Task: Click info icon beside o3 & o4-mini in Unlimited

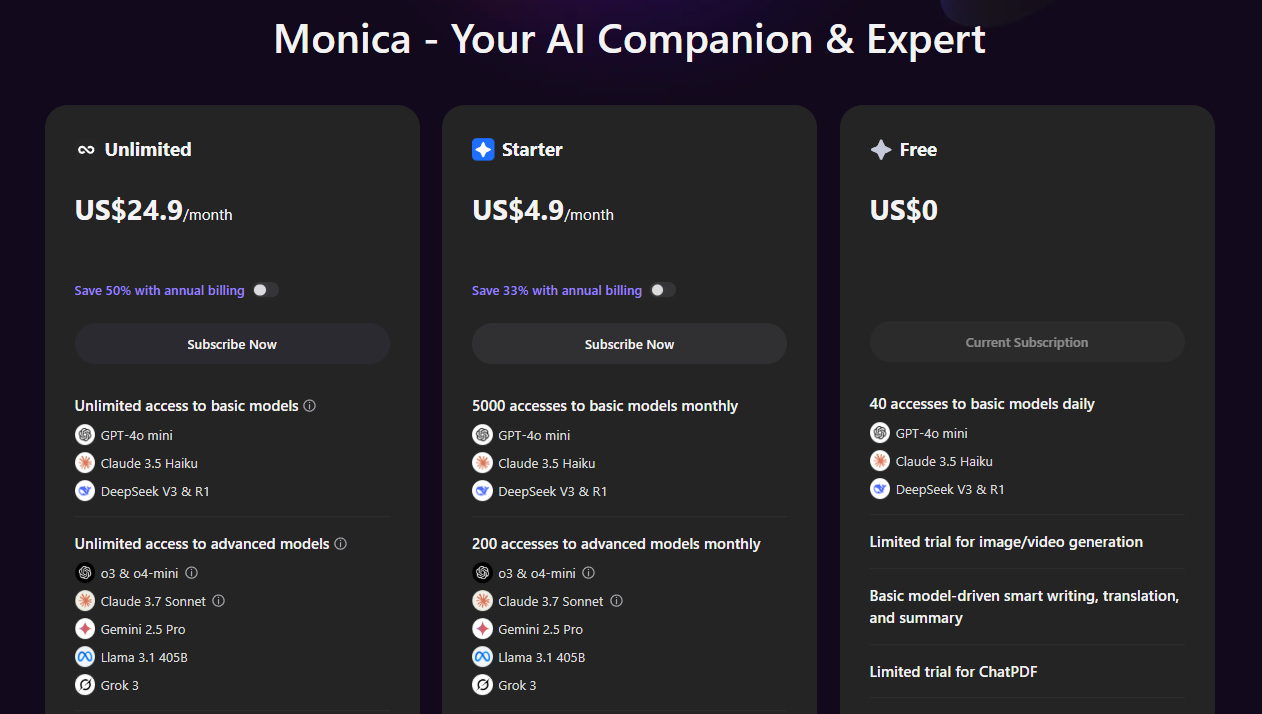Action: [x=192, y=573]
